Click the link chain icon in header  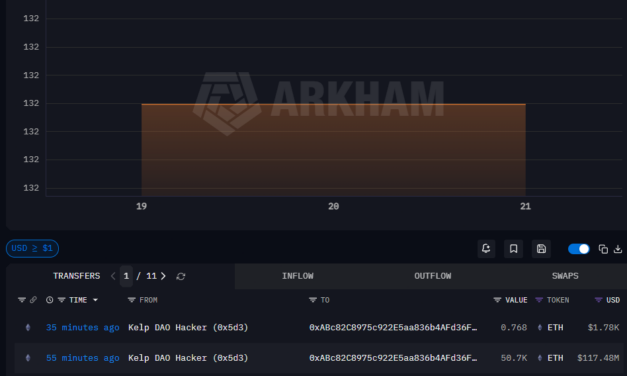33,300
